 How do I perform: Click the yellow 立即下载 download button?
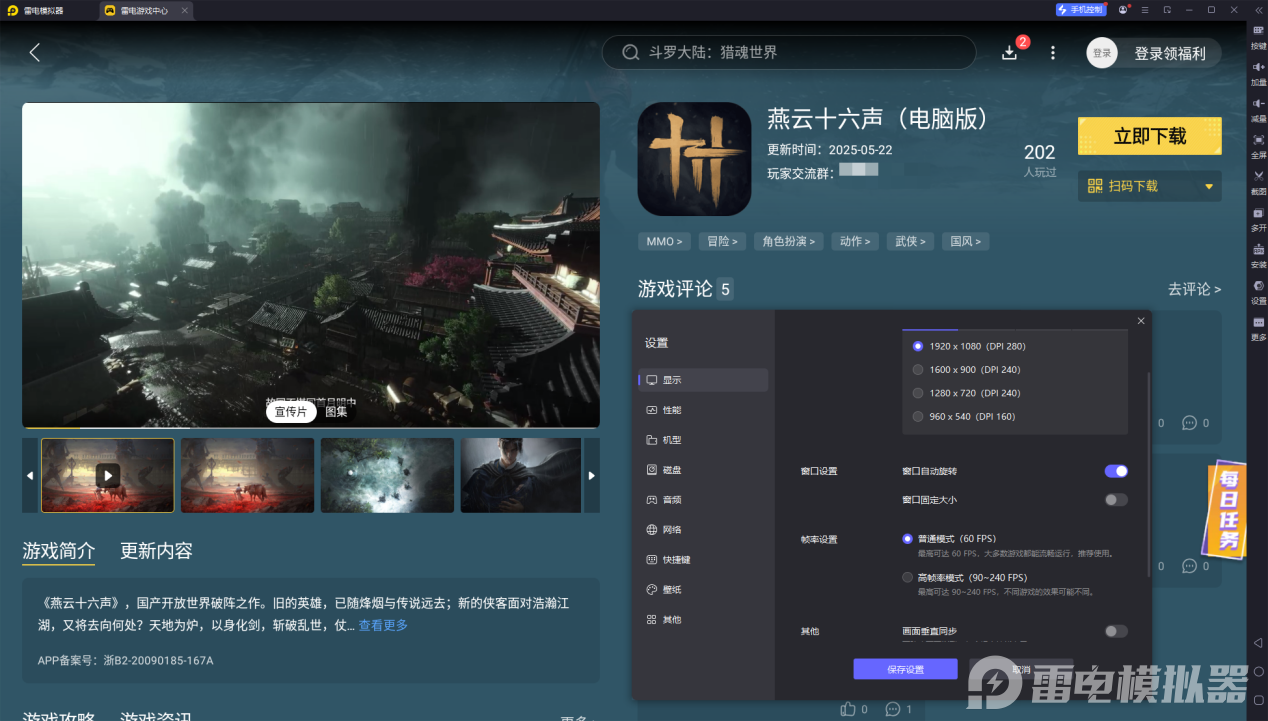(x=1149, y=136)
